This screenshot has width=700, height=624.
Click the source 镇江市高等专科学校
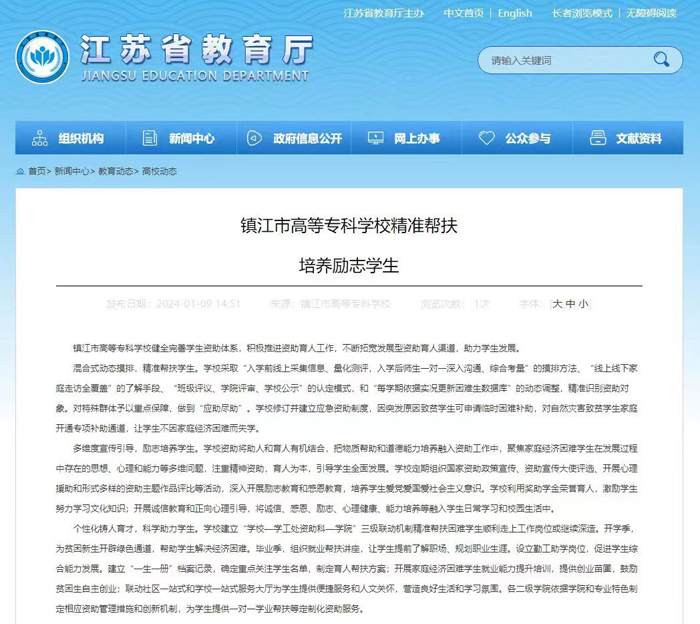346,304
